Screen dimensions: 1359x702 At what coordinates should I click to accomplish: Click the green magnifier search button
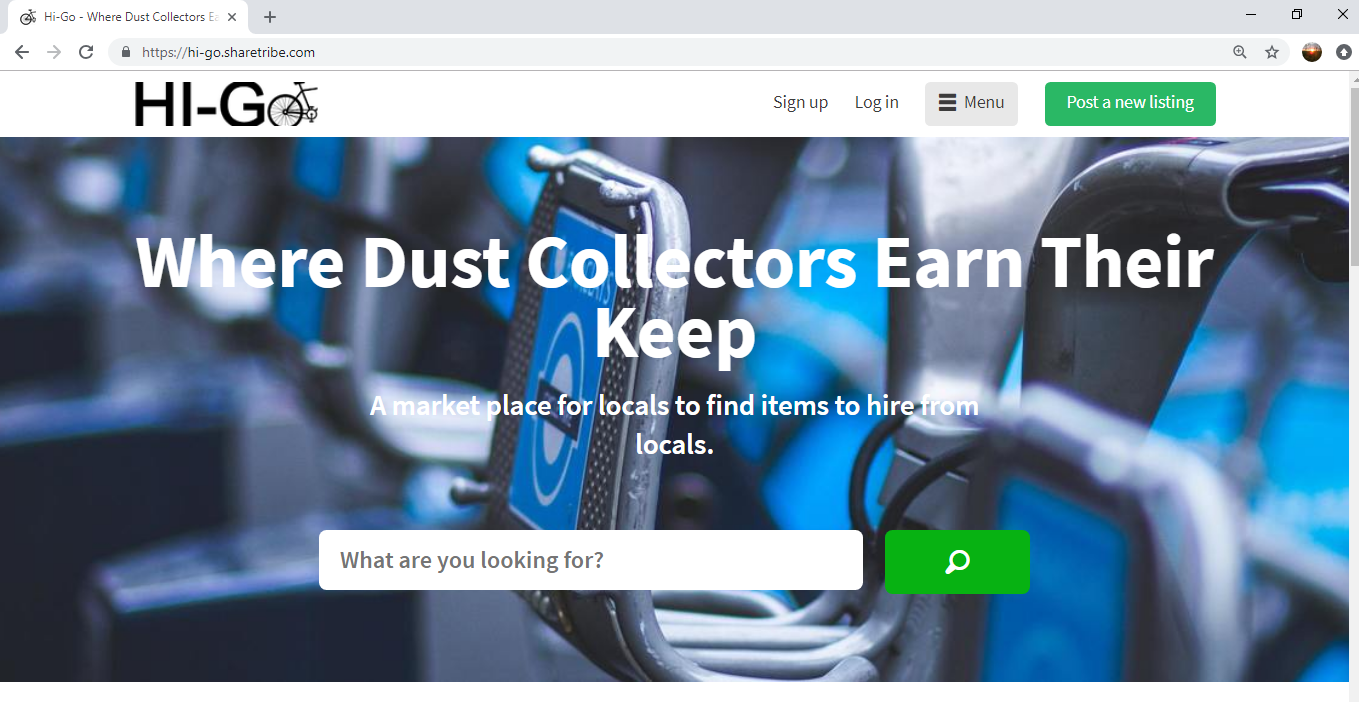(957, 562)
